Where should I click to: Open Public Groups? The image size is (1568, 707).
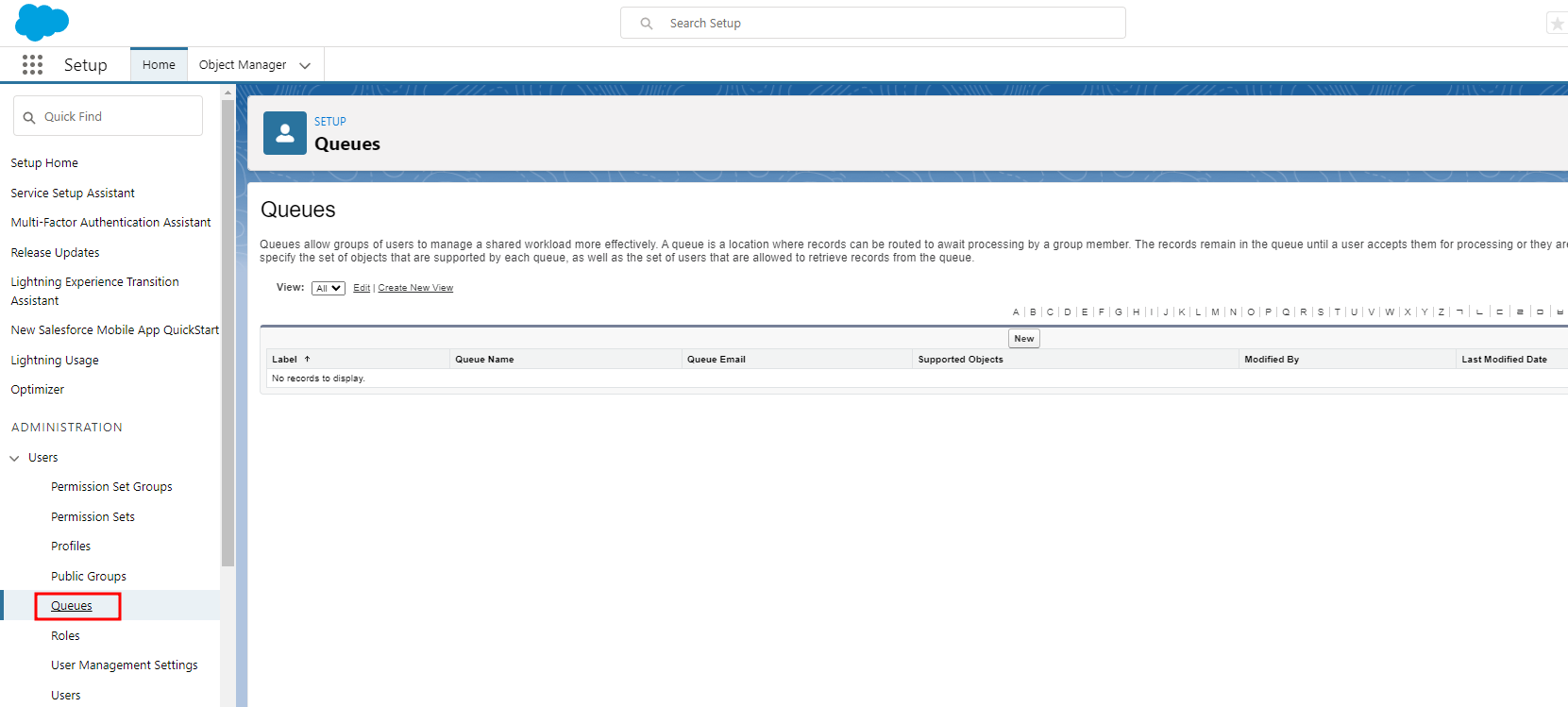coord(89,577)
